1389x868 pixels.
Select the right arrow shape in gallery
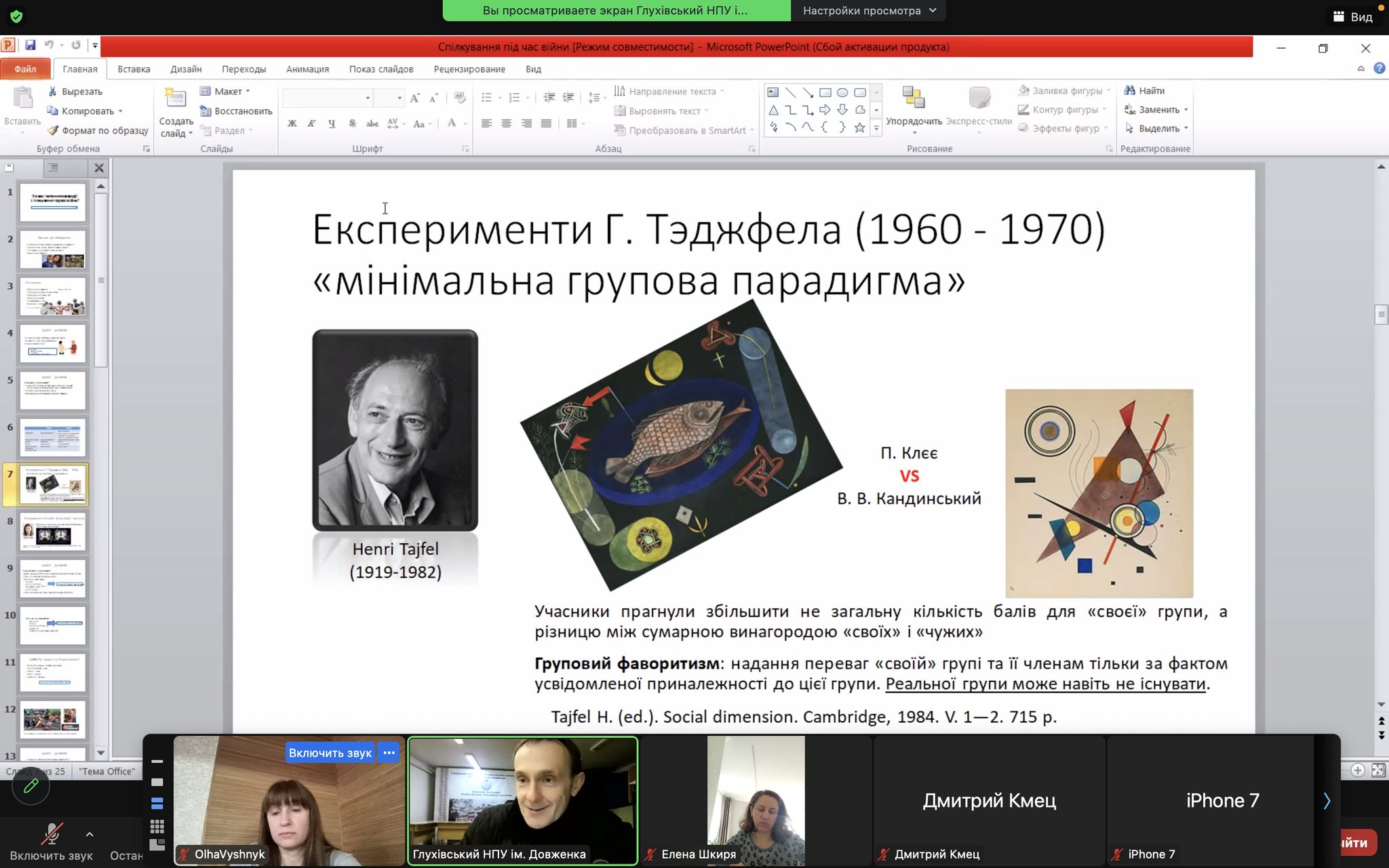tap(825, 110)
